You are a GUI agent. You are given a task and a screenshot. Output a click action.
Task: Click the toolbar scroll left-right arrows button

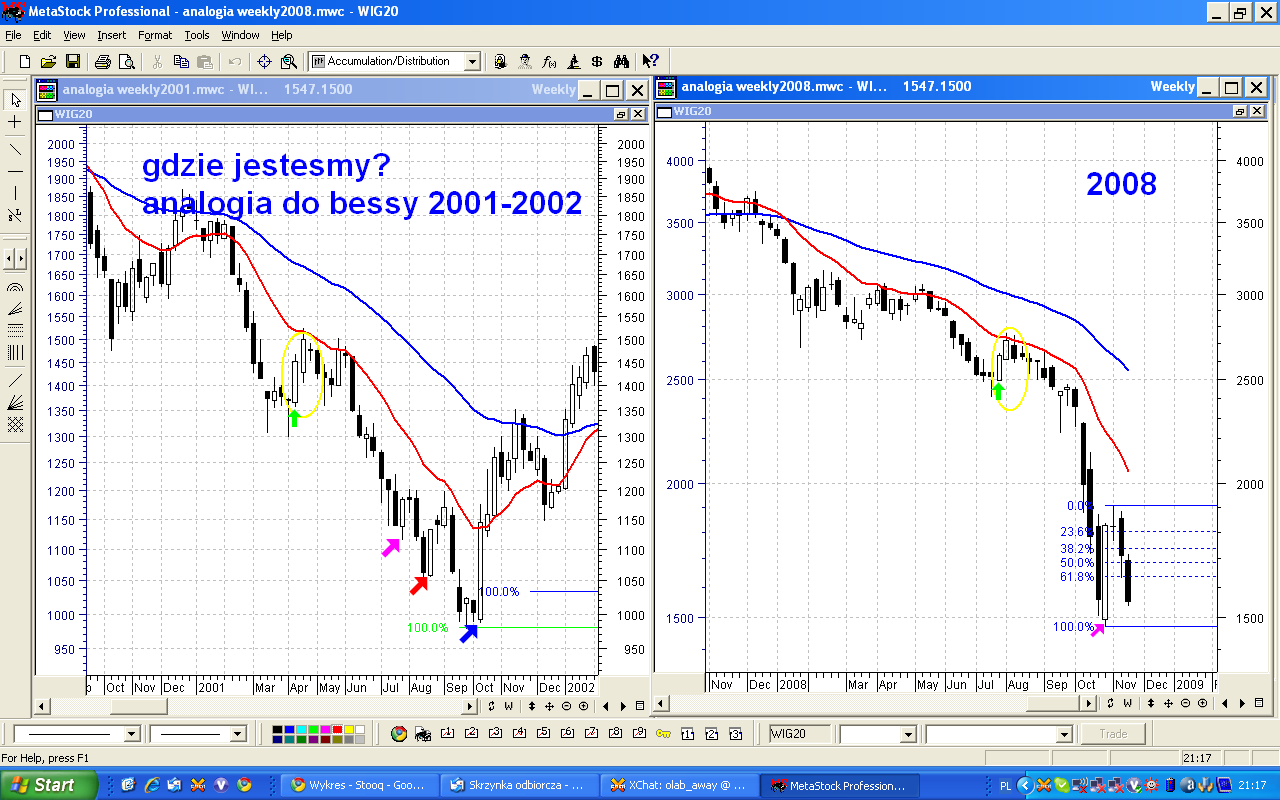[x=15, y=259]
